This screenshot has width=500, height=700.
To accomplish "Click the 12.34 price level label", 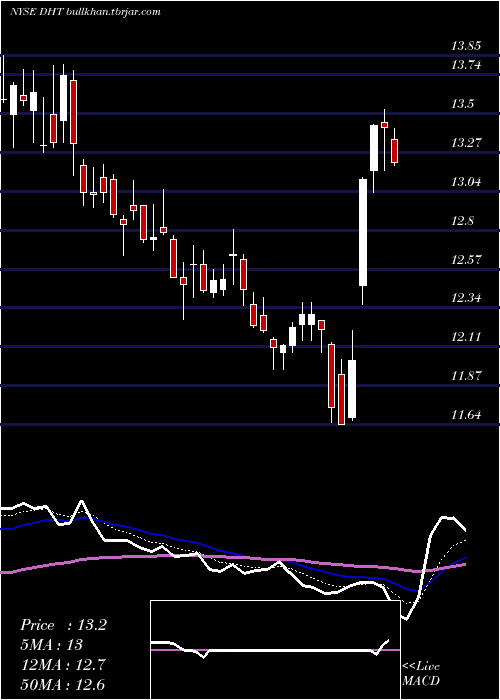I will click(465, 298).
